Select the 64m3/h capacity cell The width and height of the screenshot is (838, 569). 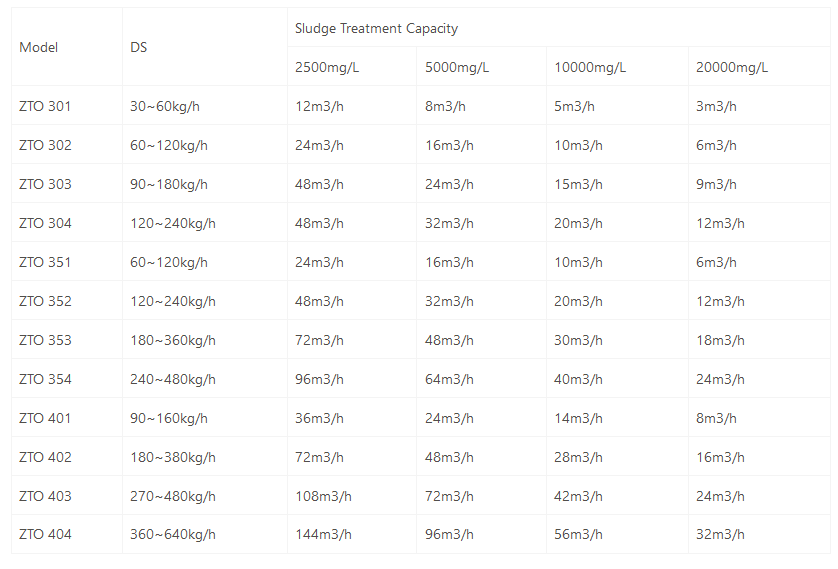[x=449, y=379]
